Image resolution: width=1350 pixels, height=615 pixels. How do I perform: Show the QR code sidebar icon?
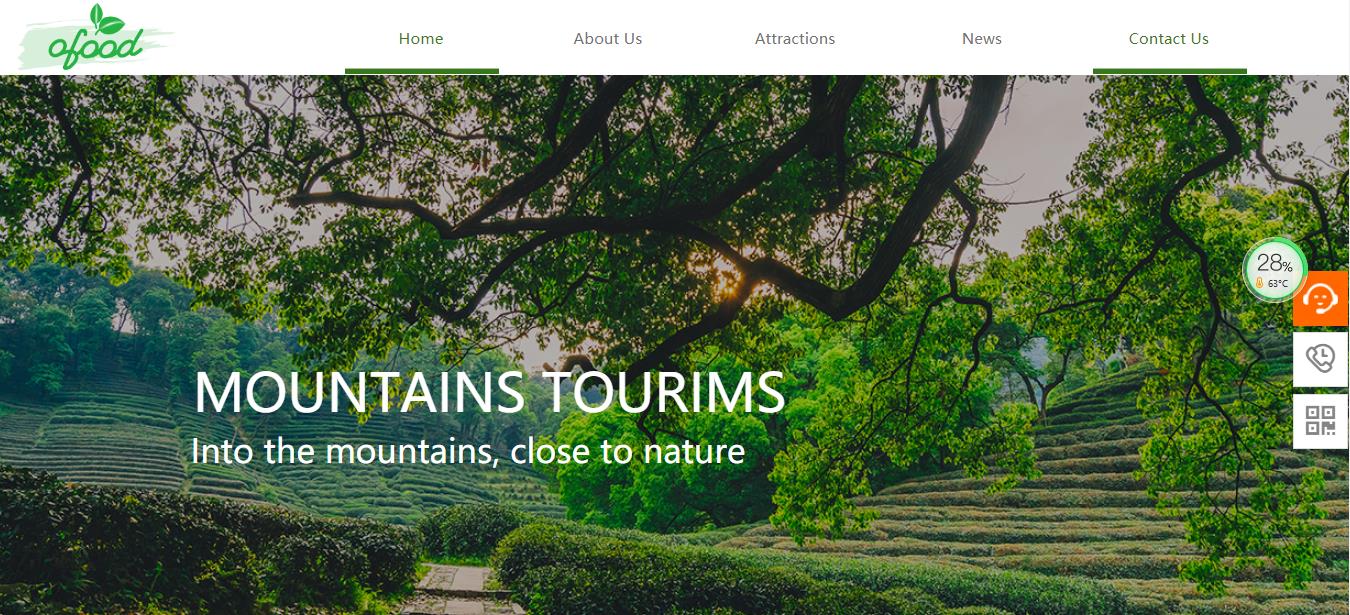[x=1320, y=421]
